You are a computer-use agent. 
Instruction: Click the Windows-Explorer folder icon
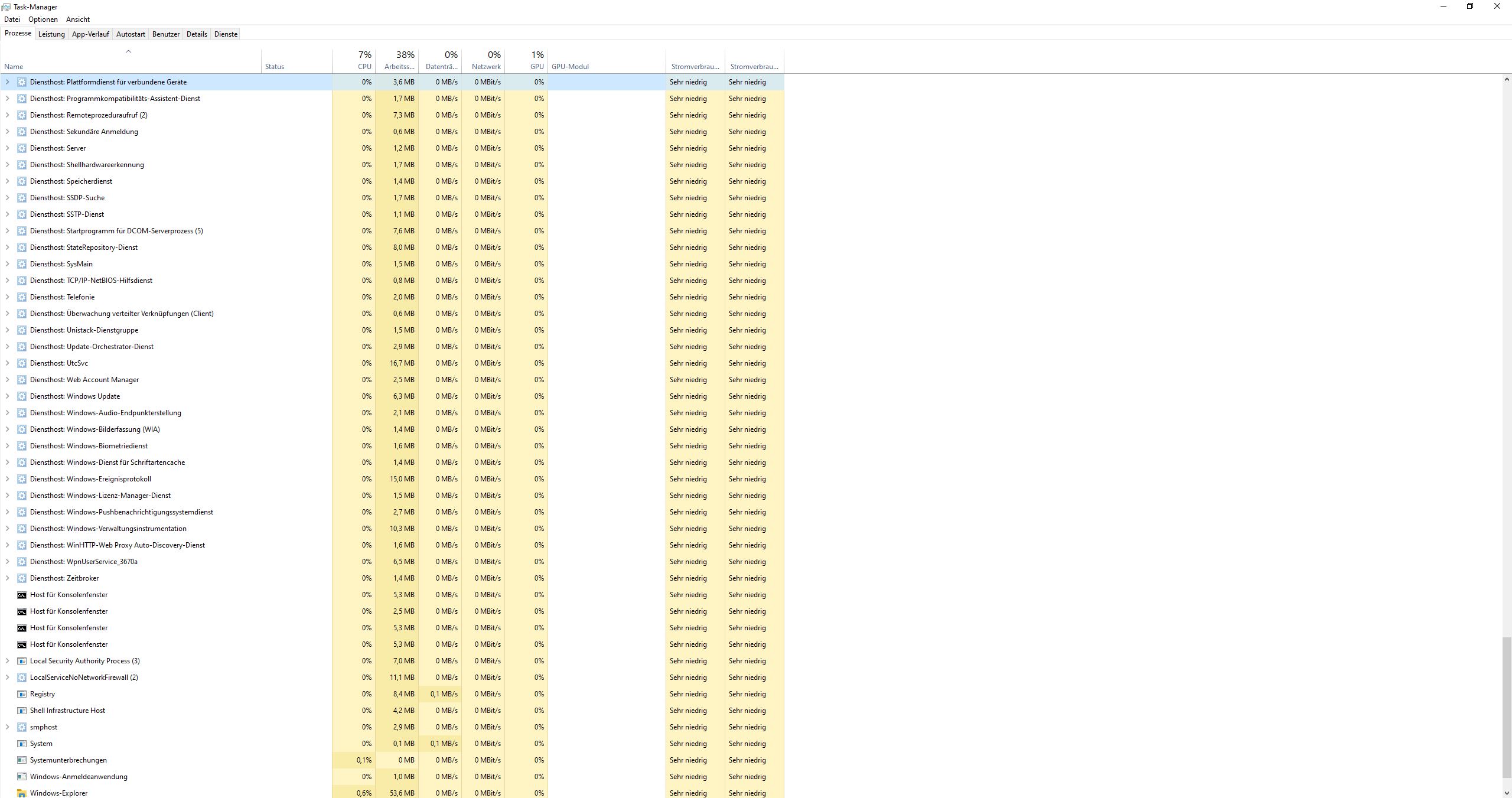coord(22,793)
